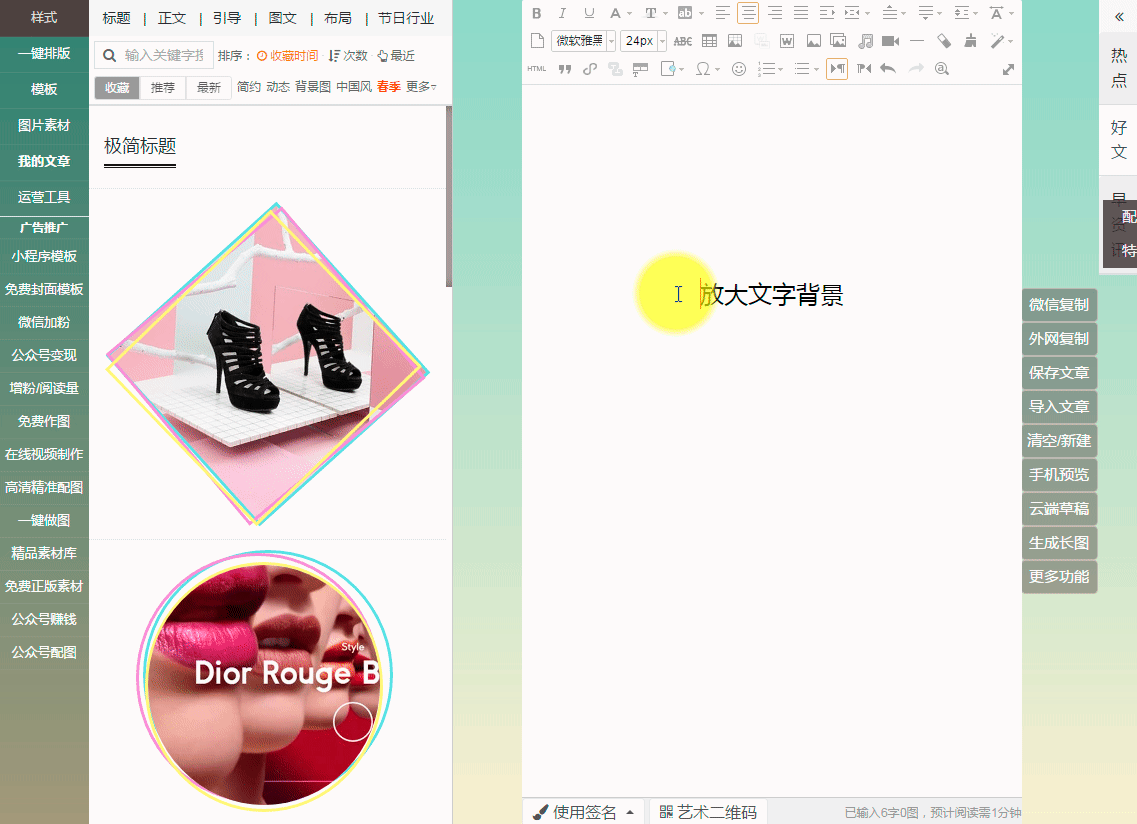Undo the last action
Viewport: 1137px width, 824px height.
888,68
